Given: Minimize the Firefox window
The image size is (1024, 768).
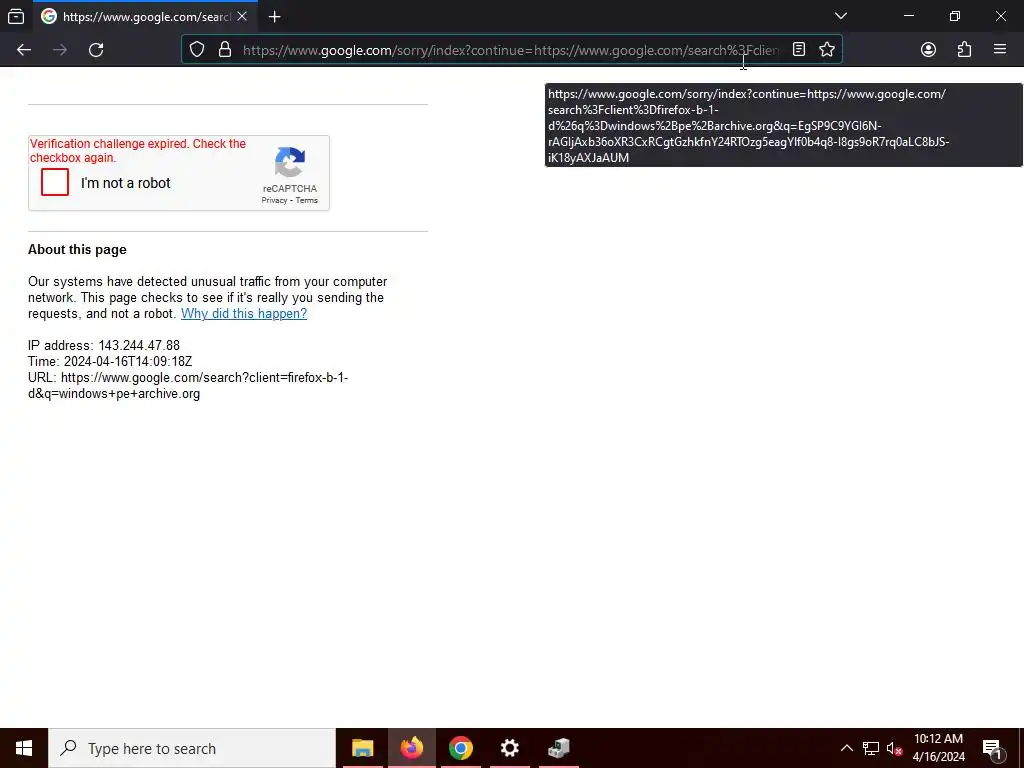Looking at the screenshot, I should coord(908,16).
